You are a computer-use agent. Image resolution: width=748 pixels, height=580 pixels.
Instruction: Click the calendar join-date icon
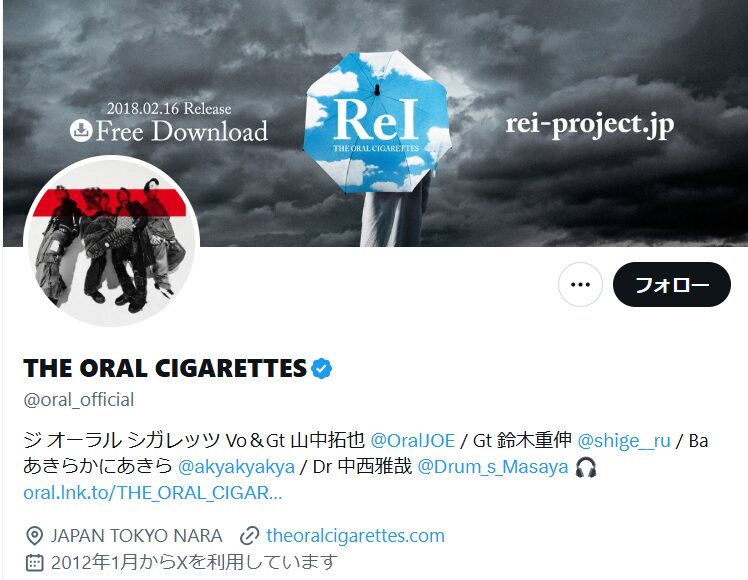34,563
